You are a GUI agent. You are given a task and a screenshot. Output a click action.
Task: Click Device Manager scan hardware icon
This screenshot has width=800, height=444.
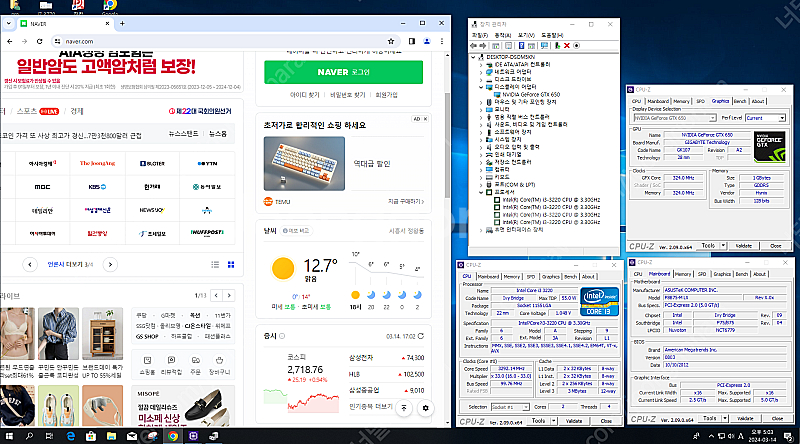click(x=544, y=46)
